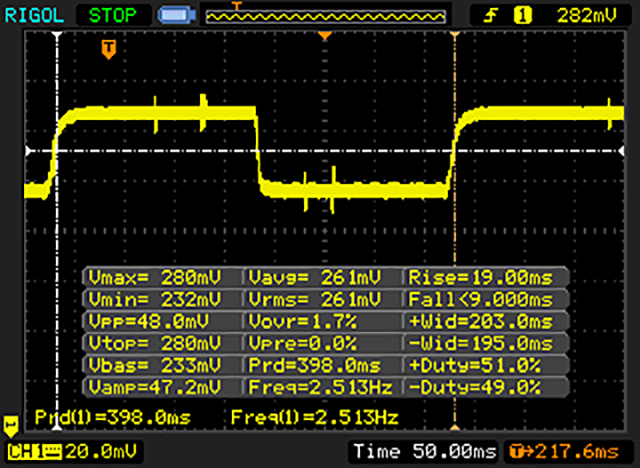Viewport: 640px width, 468px height.
Task: Click the orange center time reference triangle
Action: 325,36
